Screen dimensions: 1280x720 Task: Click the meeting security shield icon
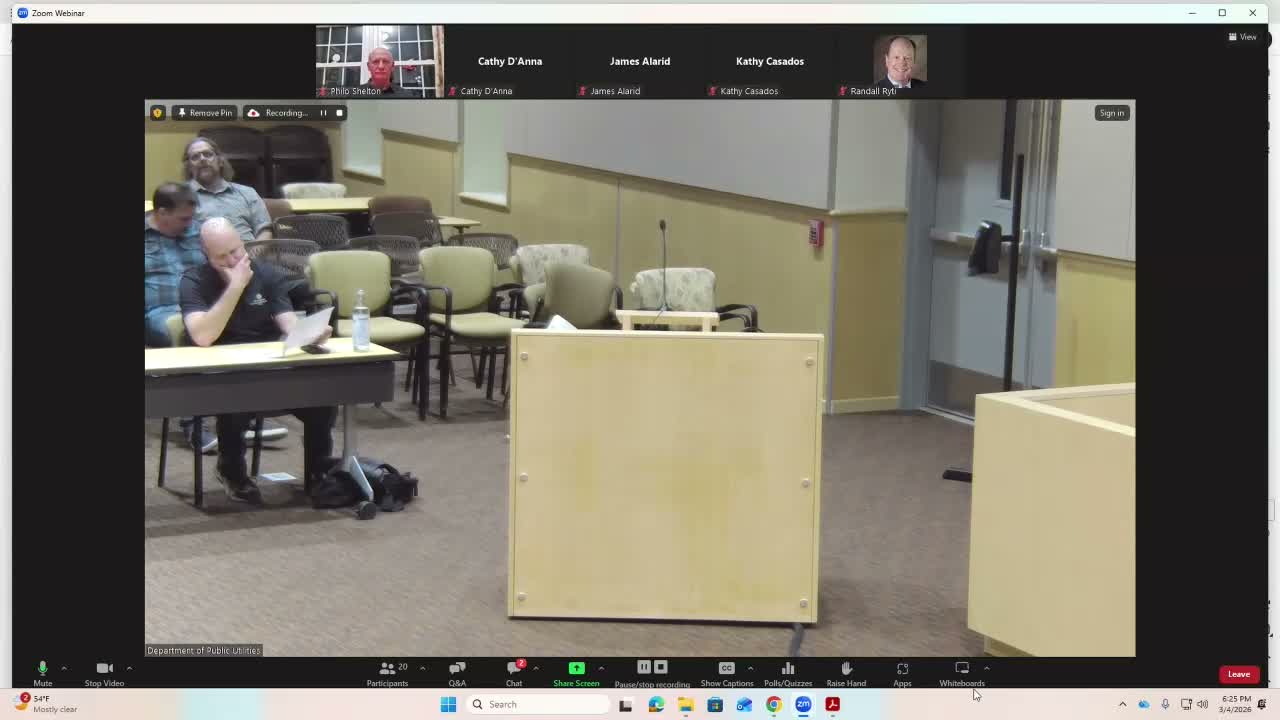pos(157,113)
